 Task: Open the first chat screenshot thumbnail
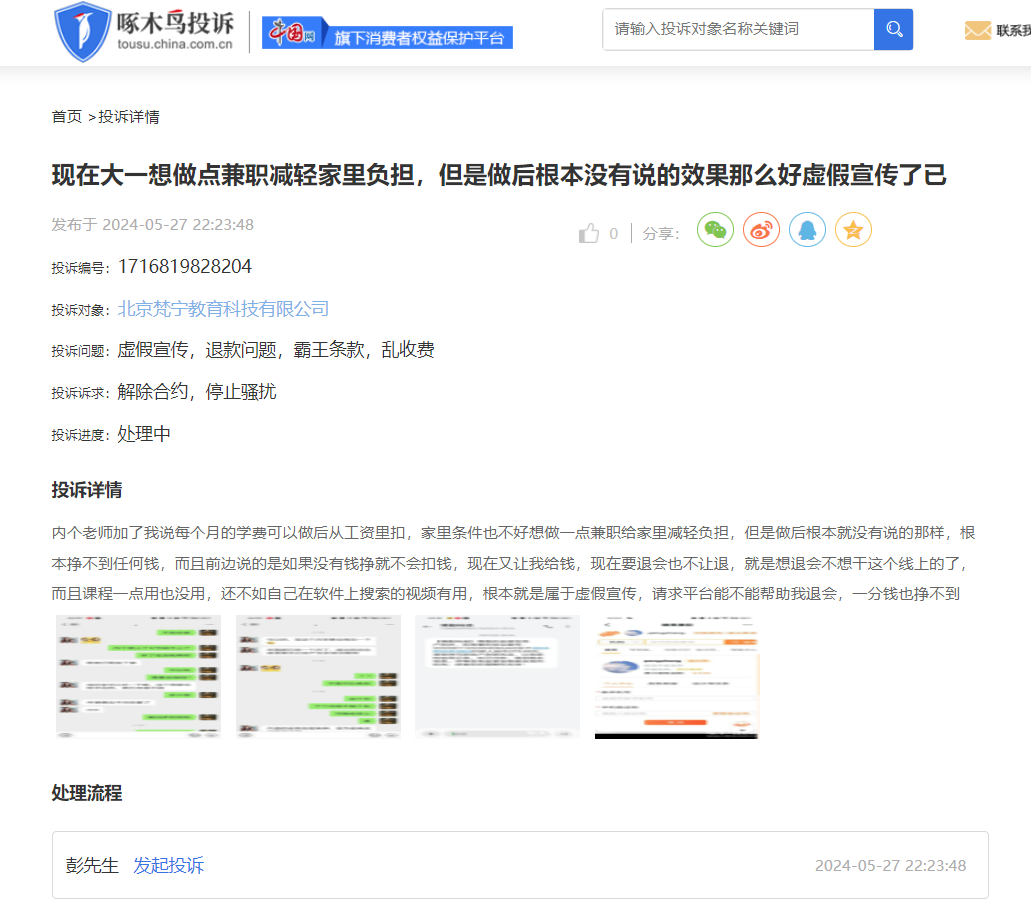138,677
